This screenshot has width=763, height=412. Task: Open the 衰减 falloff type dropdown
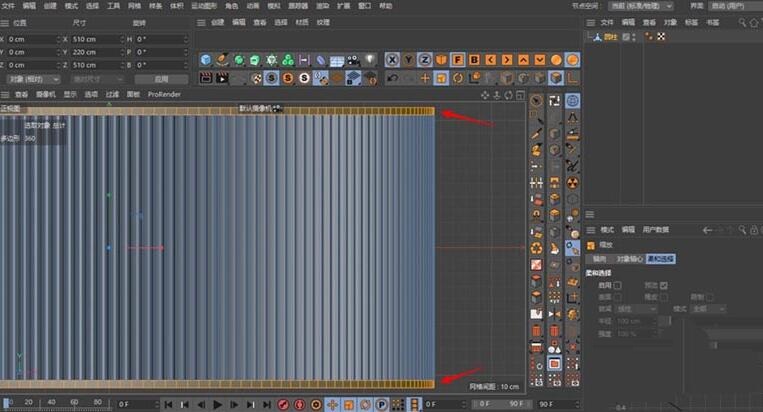[635, 309]
